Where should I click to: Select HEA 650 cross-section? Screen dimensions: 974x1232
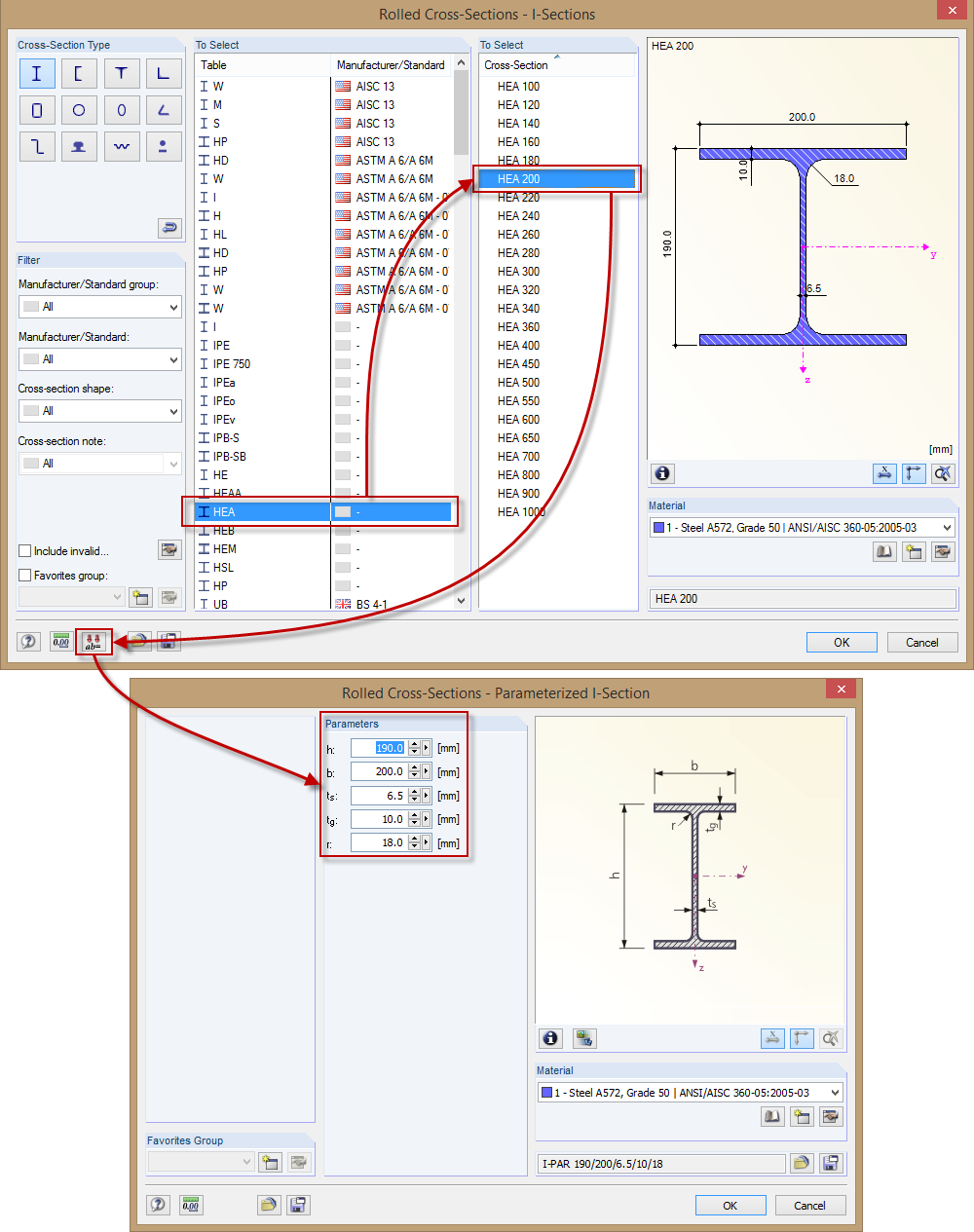tap(557, 437)
